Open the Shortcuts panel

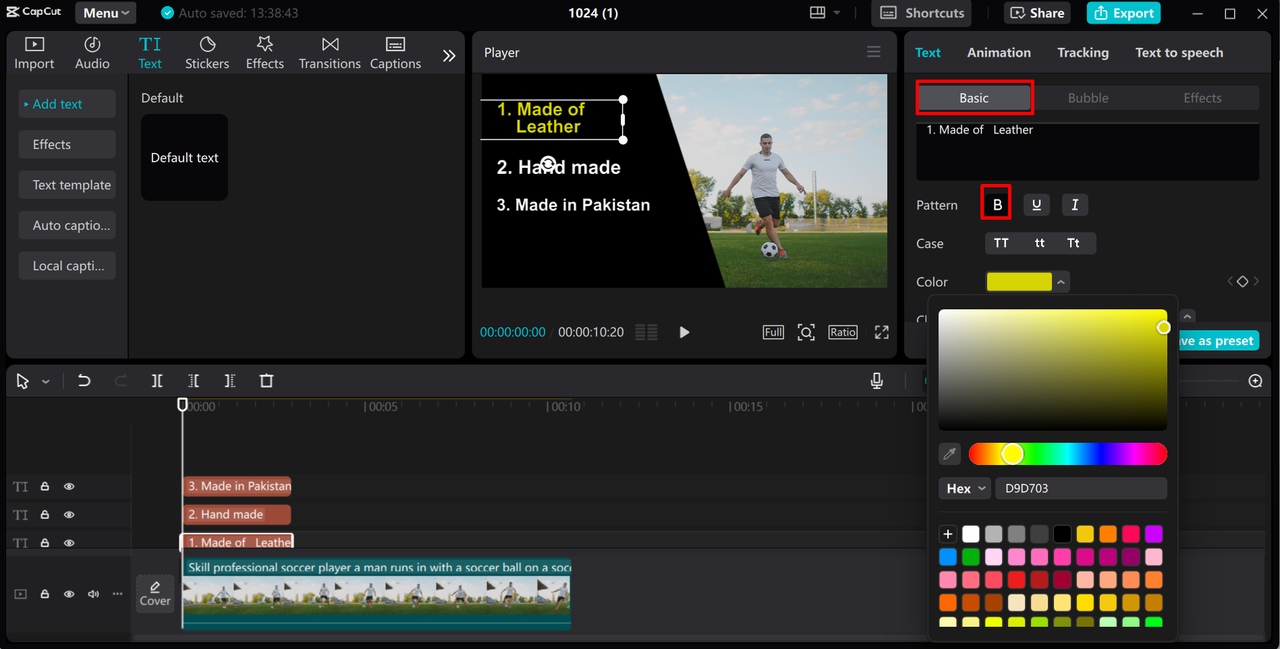(x=922, y=13)
